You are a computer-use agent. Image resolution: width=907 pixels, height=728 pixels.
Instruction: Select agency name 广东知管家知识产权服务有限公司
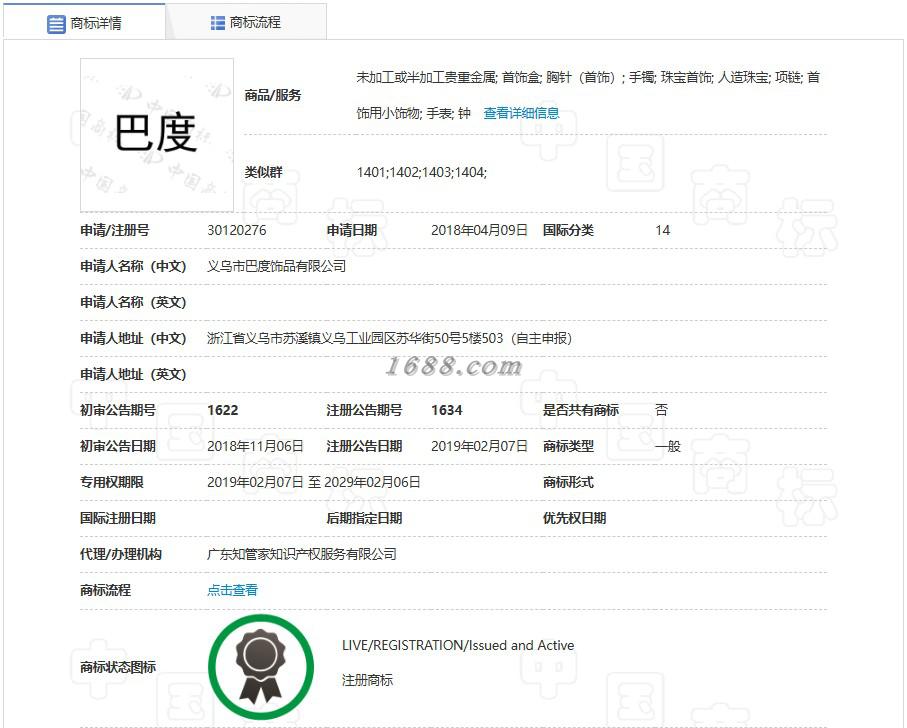pos(302,554)
